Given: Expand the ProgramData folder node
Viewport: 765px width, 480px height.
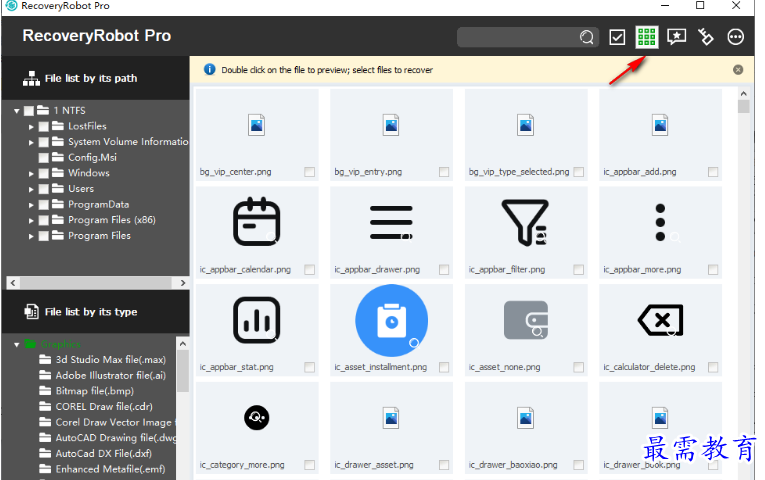Looking at the screenshot, I should click(x=31, y=205).
